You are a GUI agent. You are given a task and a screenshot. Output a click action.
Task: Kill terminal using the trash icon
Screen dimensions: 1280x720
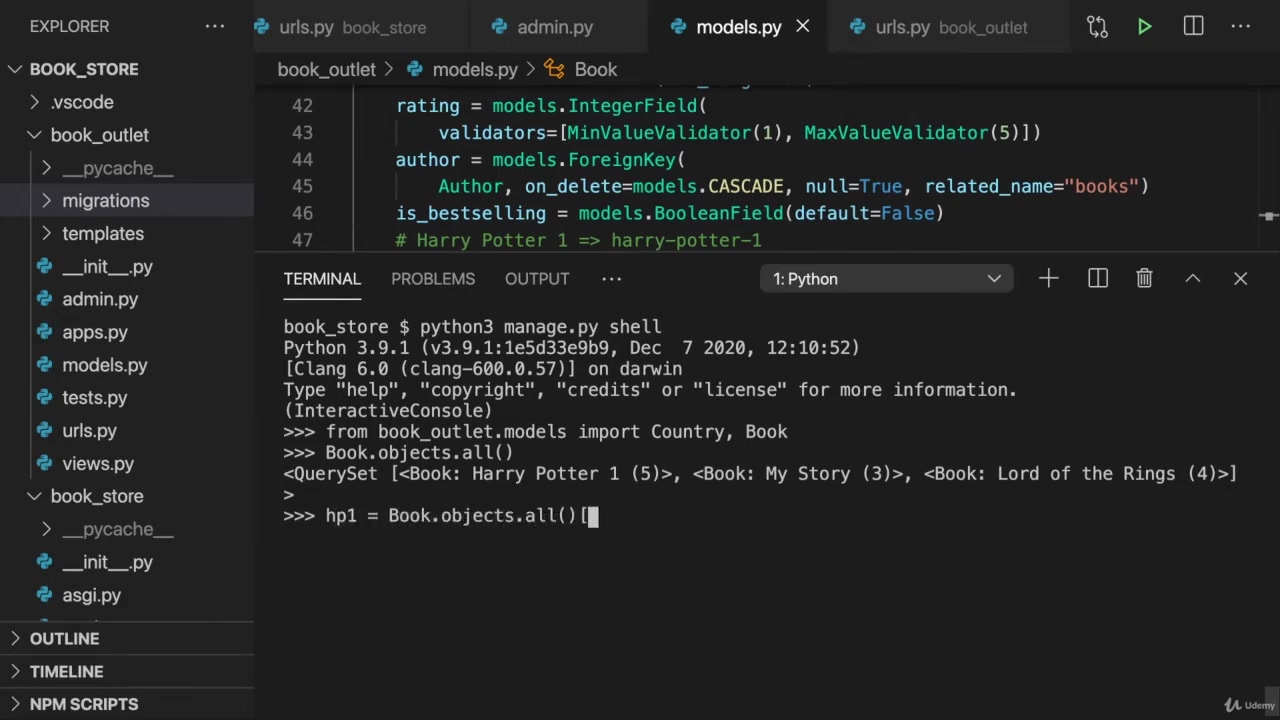1144,279
